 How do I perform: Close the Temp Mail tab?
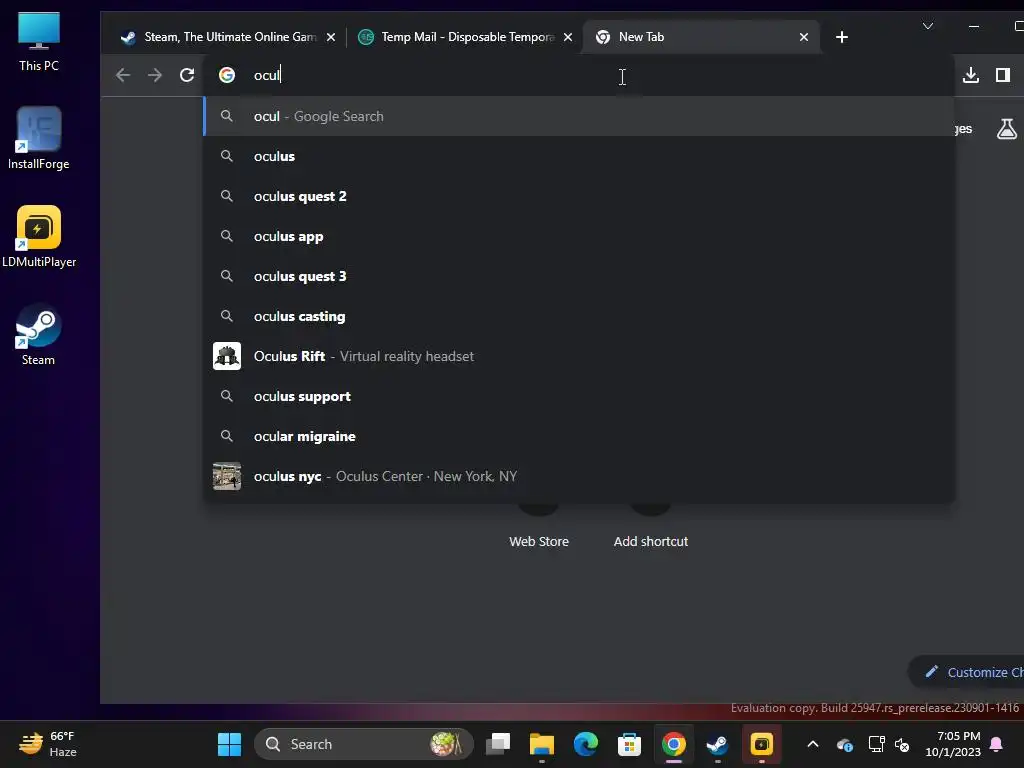(568, 37)
